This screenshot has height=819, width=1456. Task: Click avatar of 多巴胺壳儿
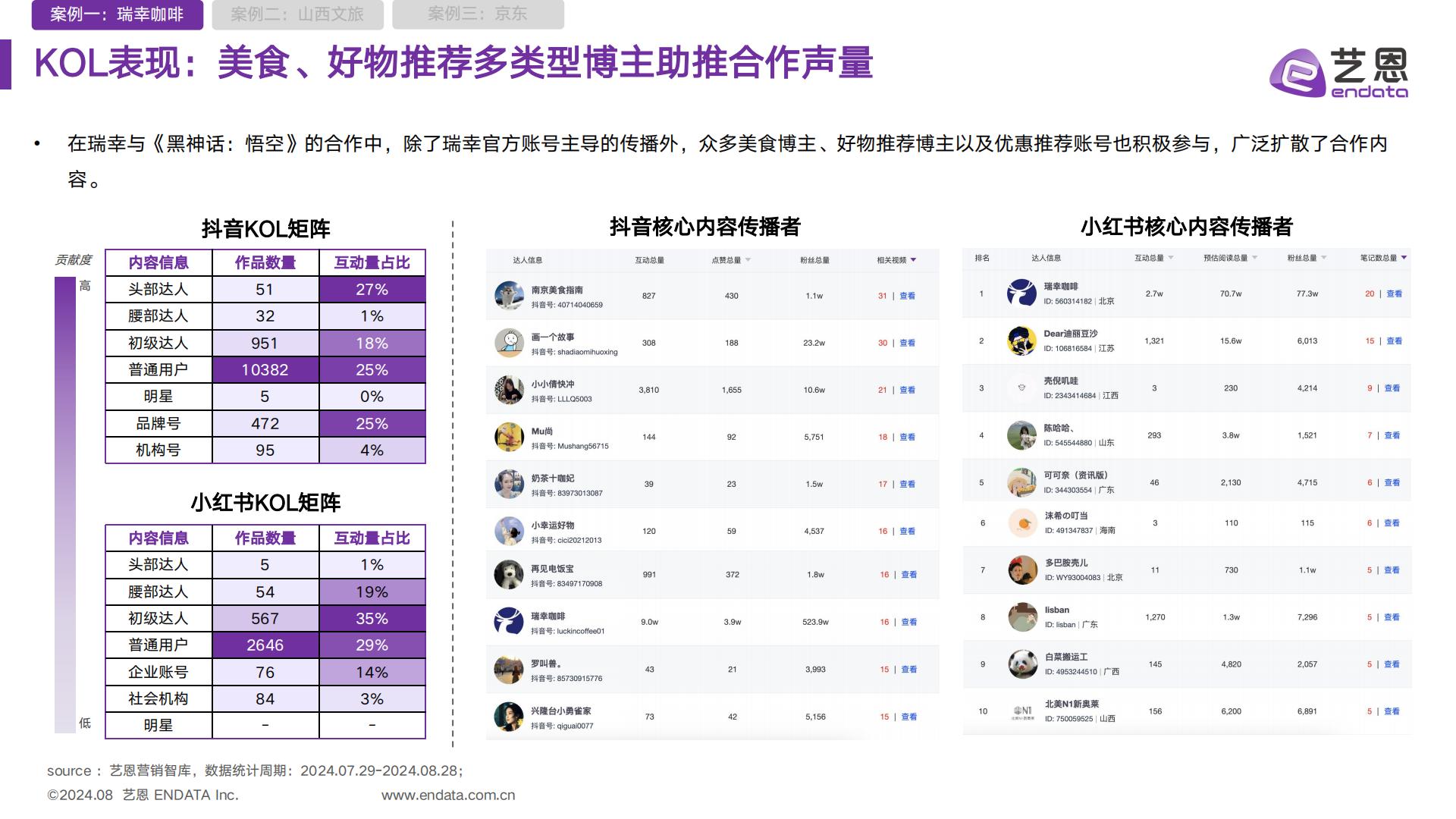(1022, 570)
